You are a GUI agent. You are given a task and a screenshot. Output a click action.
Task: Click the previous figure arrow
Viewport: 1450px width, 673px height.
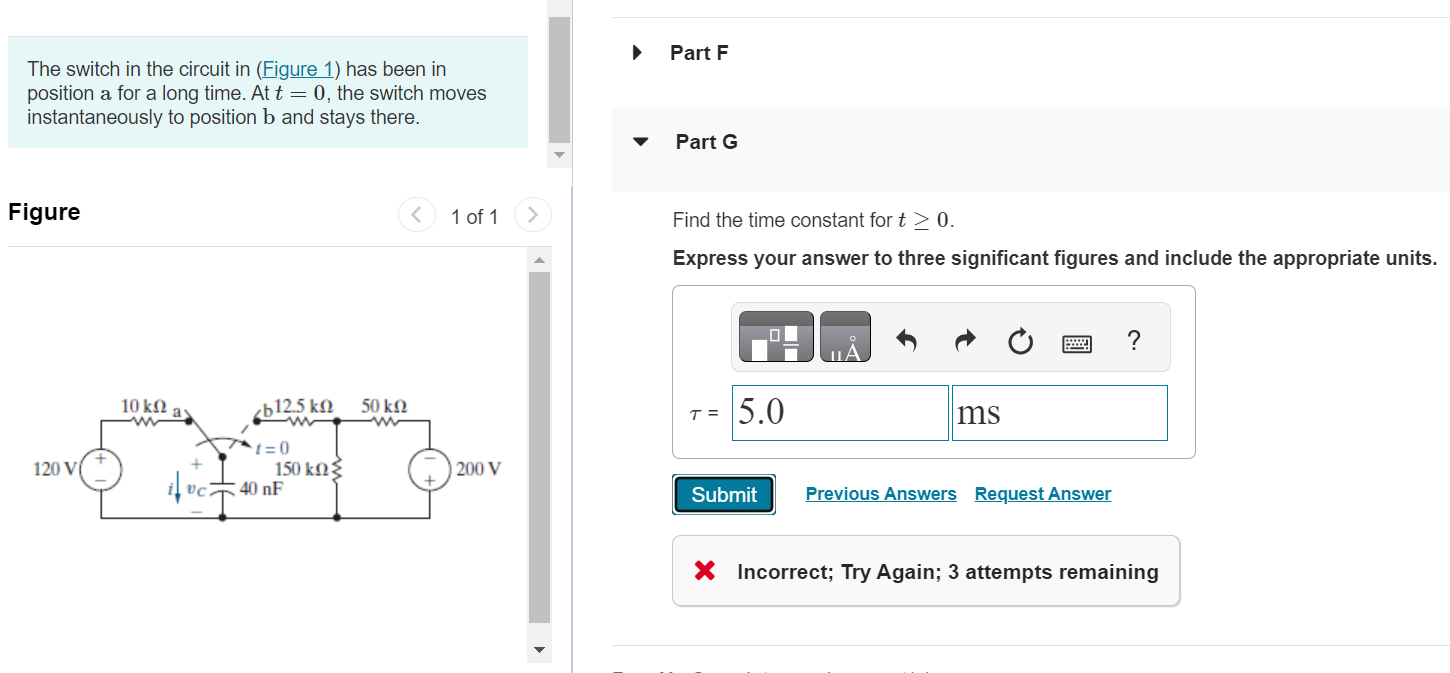pos(417,214)
